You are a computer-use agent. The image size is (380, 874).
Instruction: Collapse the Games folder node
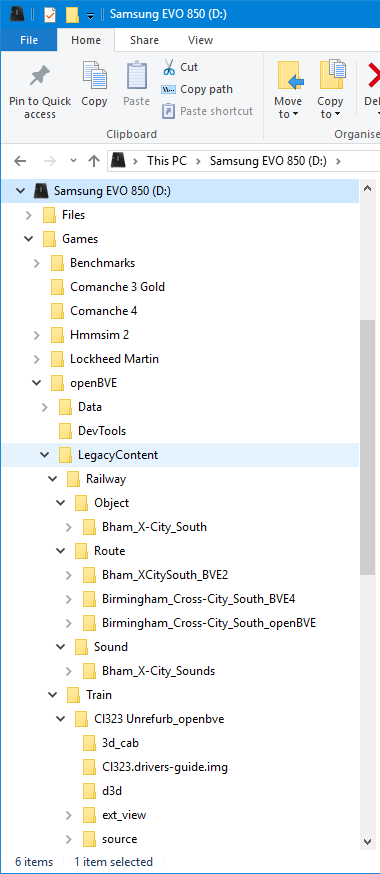click(29, 239)
